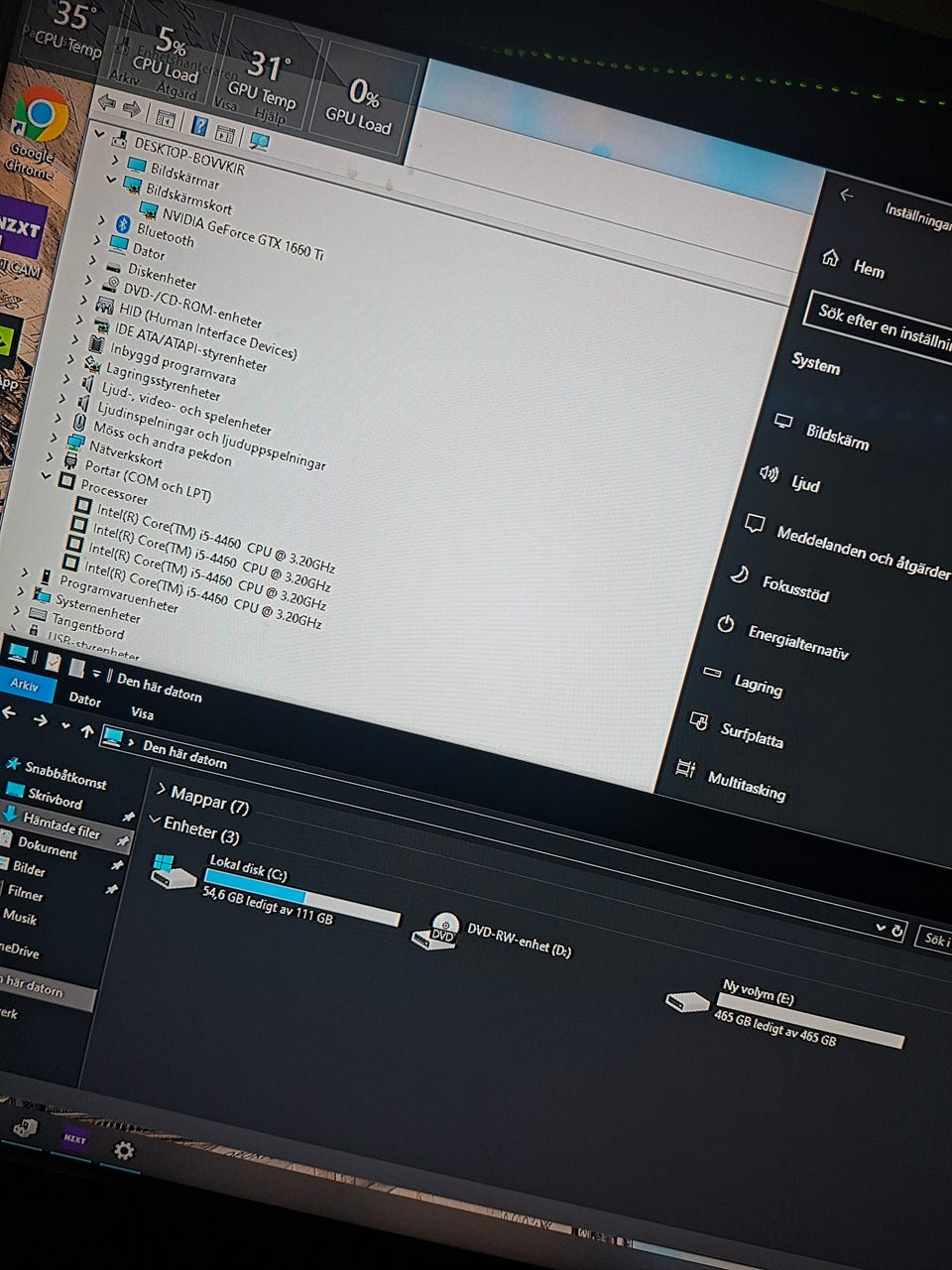Collapse the Processorer category
This screenshot has height=1270, width=952.
(x=46, y=476)
